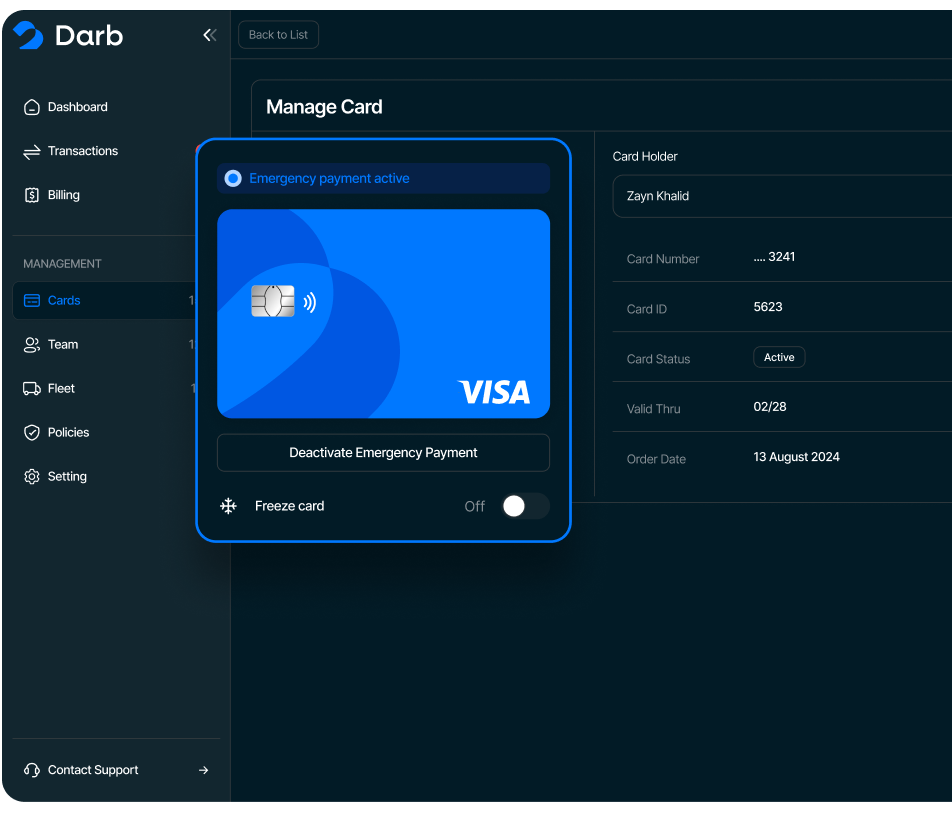Select the Emergency payment active radio indicator
Viewport: 952px width, 816px height.
[233, 178]
